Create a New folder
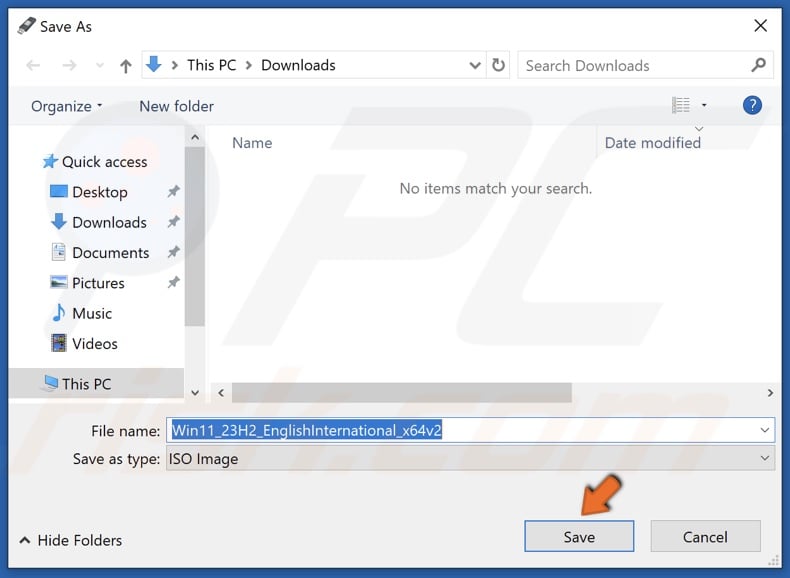The height and width of the screenshot is (578, 790). pos(176,106)
